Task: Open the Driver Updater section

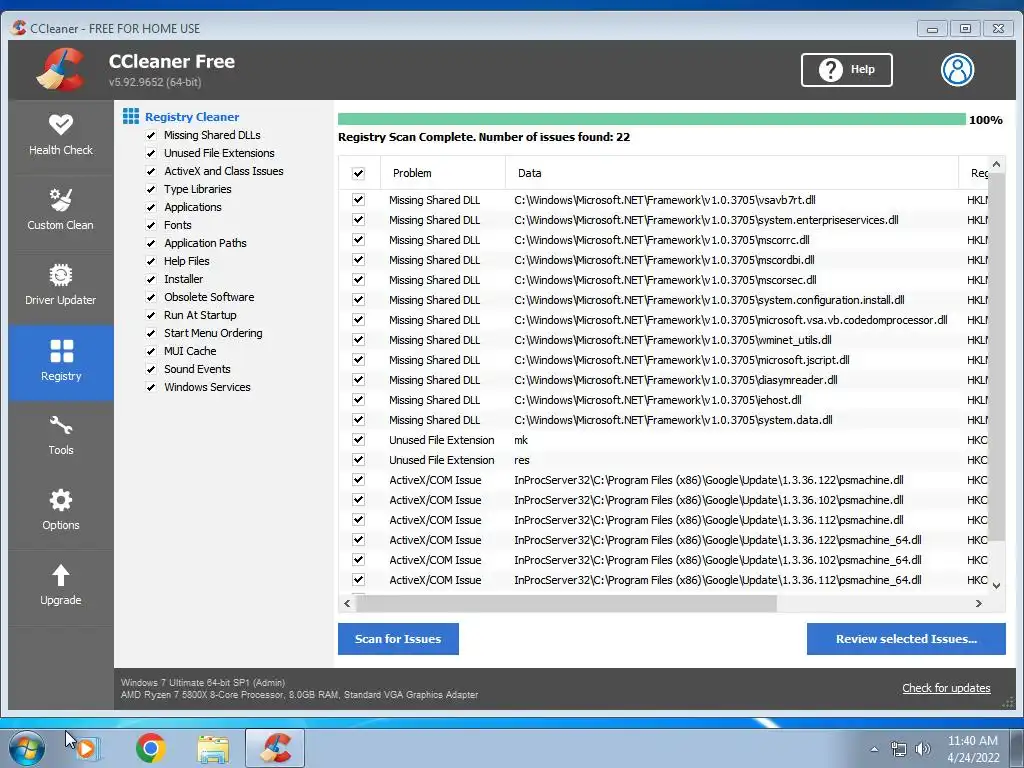Action: tap(61, 287)
